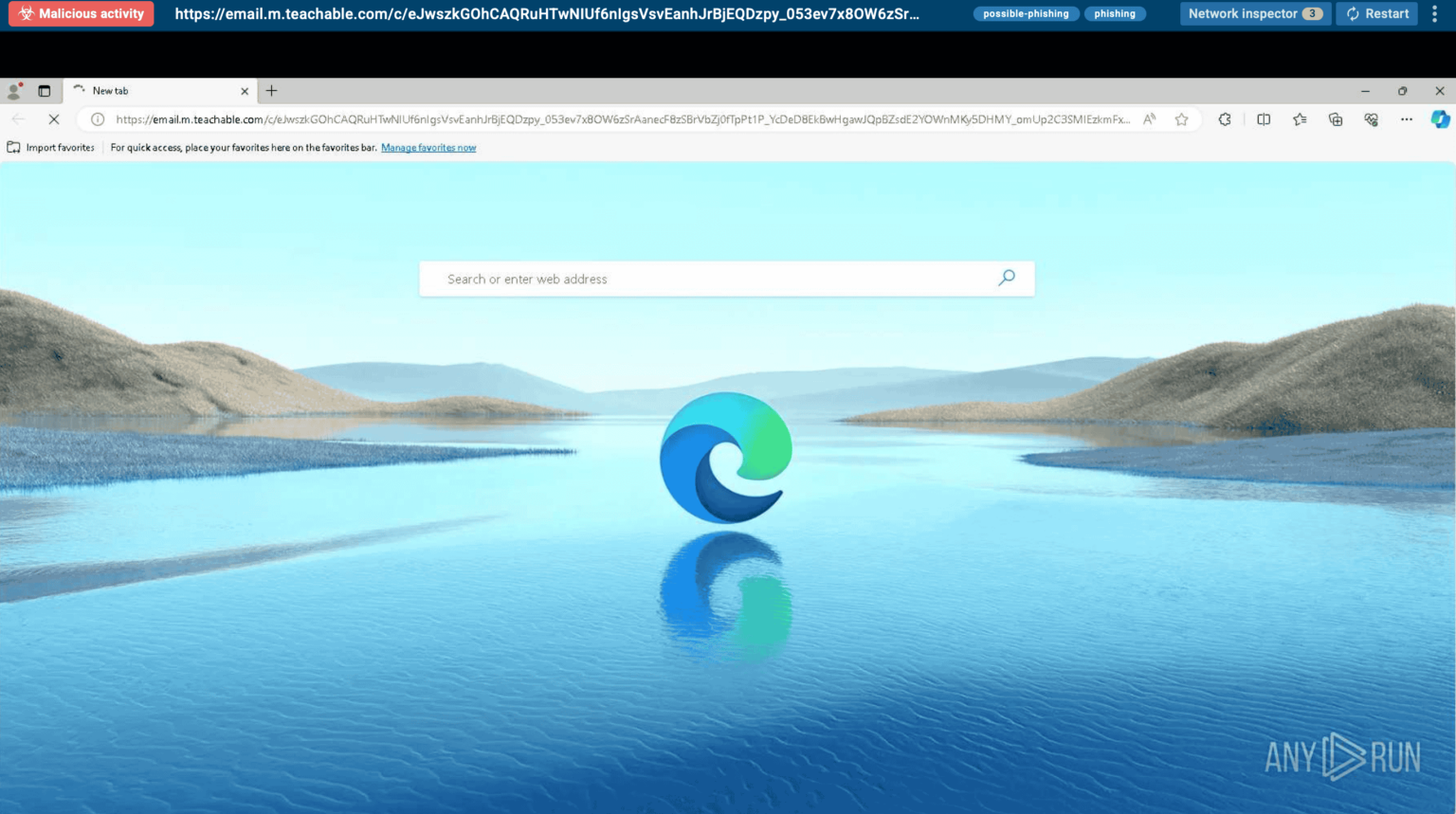1456x814 pixels.
Task: Expand Settings and more ellipsis menu
Action: pyautogui.click(x=1407, y=119)
